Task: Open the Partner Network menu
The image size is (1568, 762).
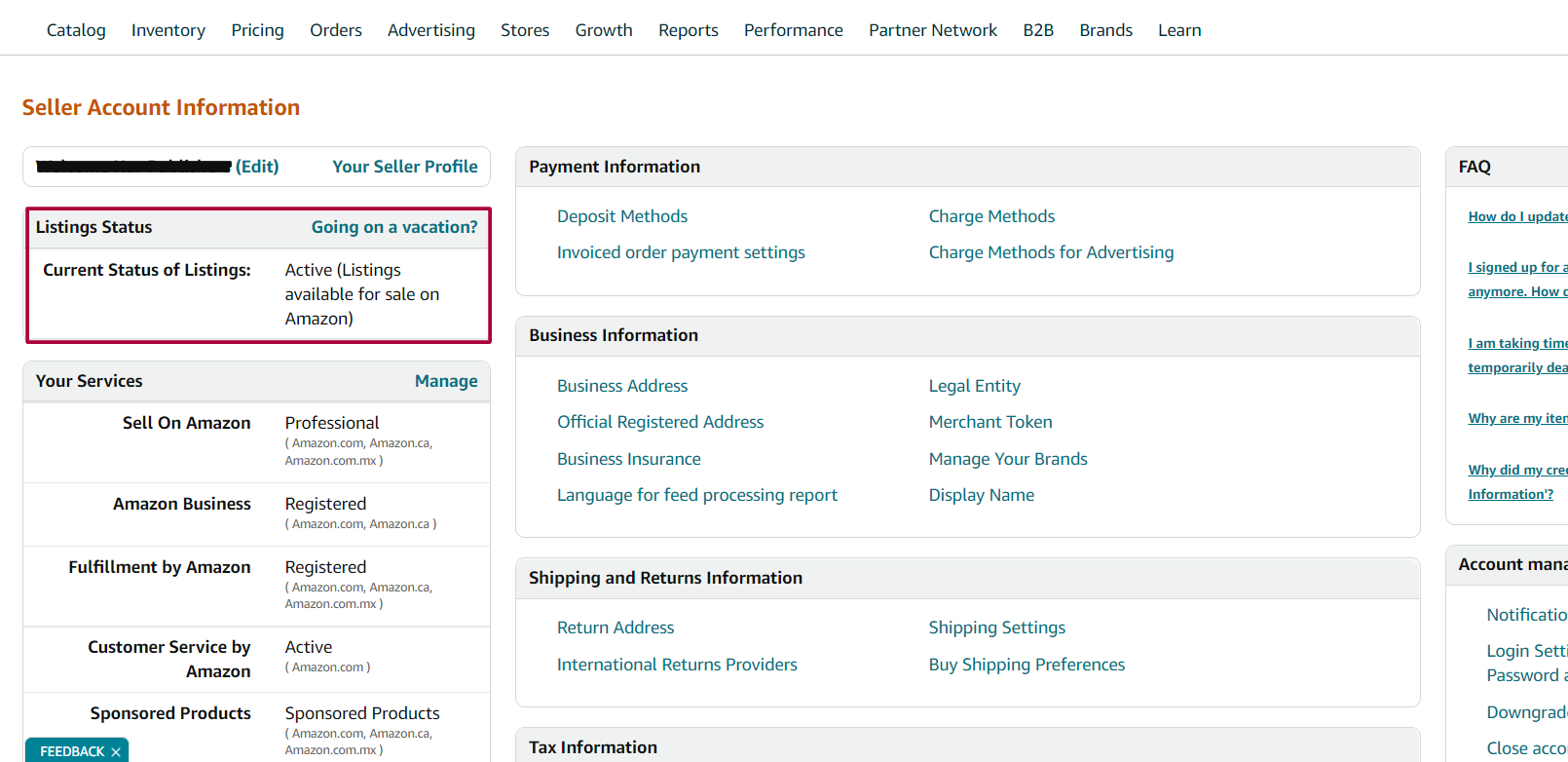Action: coord(933,30)
